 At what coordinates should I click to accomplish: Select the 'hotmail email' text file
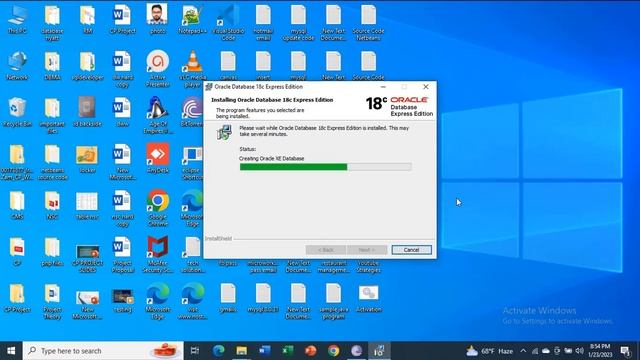click(x=263, y=23)
